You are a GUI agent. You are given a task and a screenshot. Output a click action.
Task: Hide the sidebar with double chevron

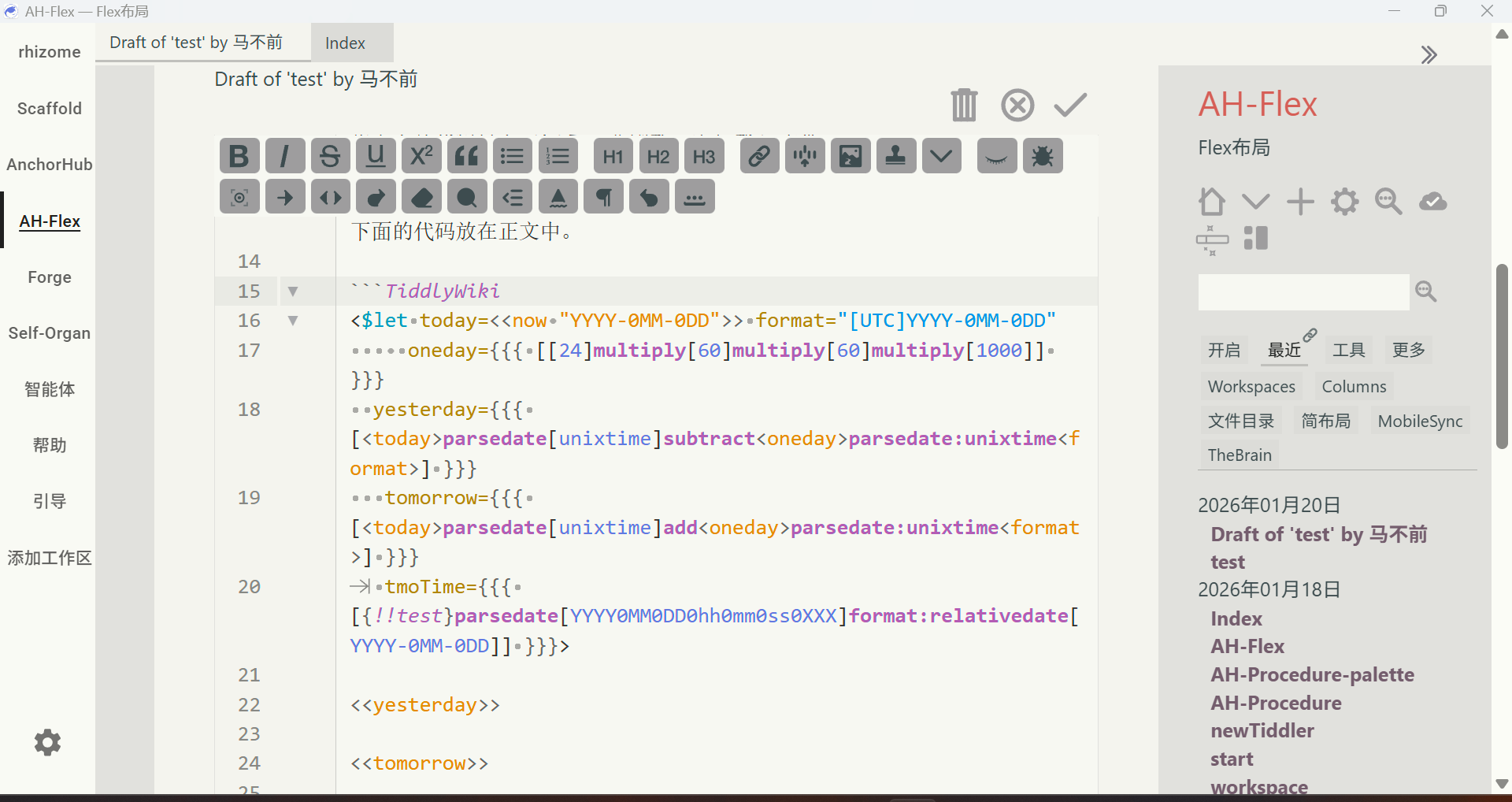click(1429, 54)
